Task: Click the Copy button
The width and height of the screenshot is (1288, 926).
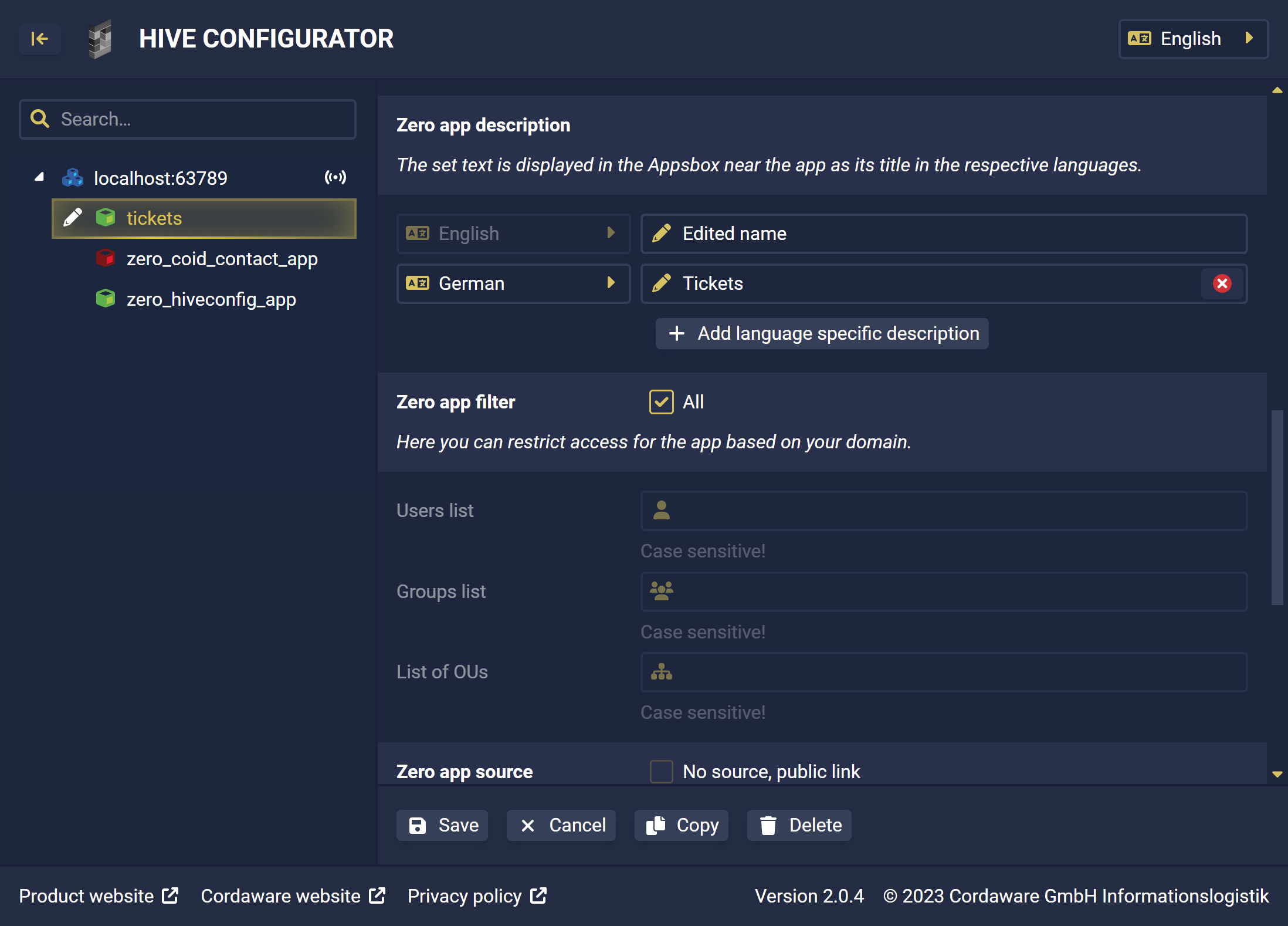Action: point(682,825)
